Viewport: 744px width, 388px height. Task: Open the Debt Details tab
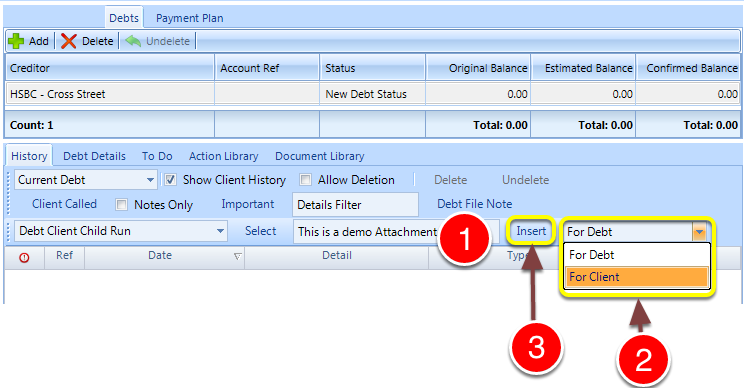click(x=94, y=156)
